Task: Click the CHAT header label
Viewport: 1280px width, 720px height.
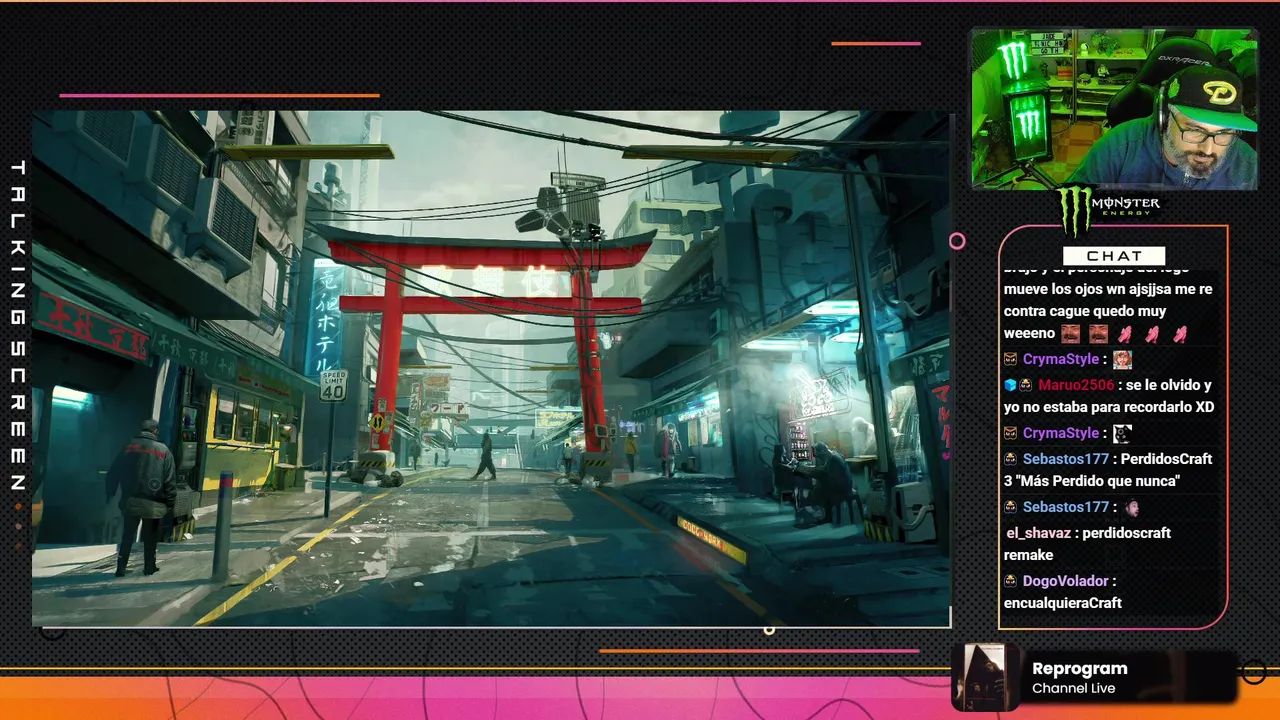Action: [1114, 256]
